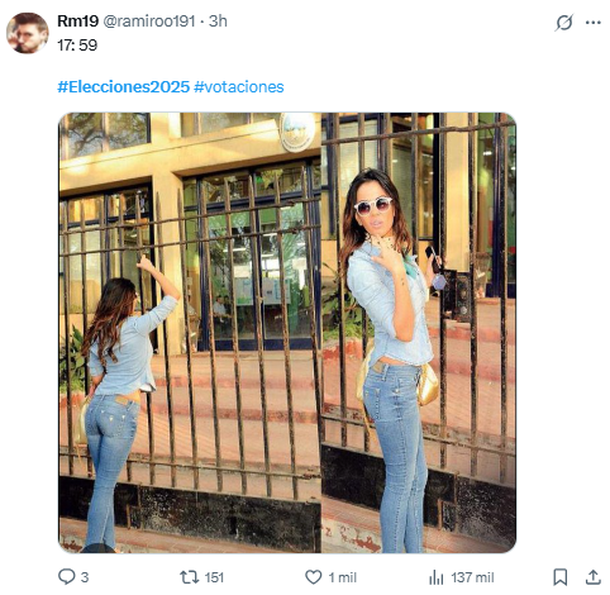Click the reply count number 3
Viewport: 610px width, 595px height.
[85, 577]
